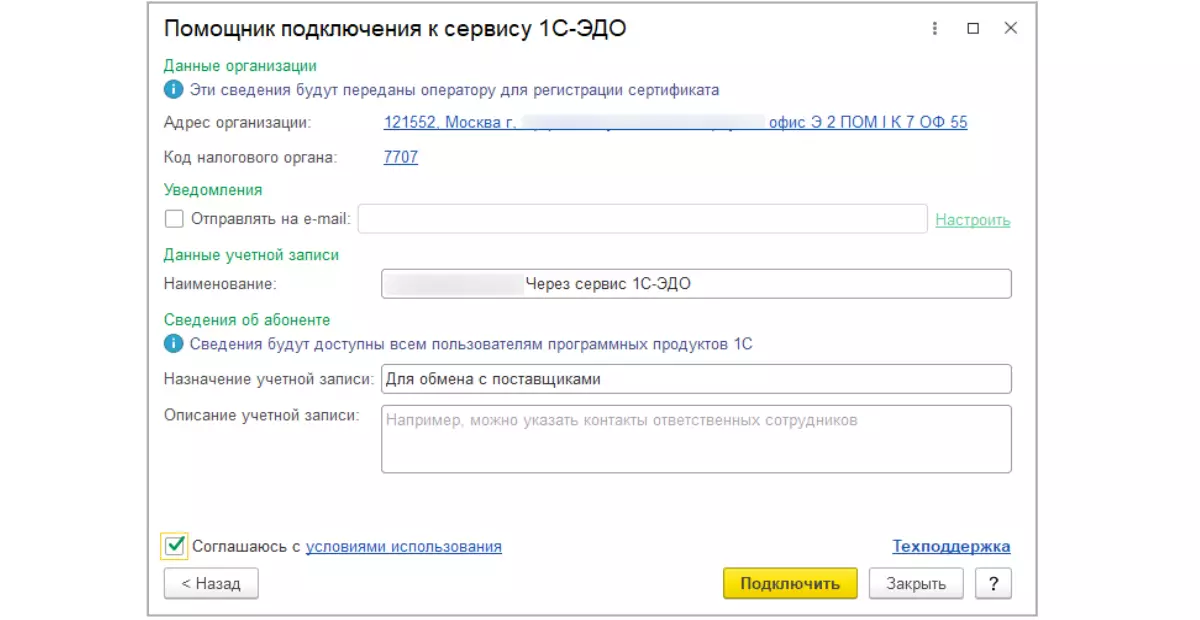Uncheck the Соглашаюсь с условиями checkbox
This screenshot has width=1200, height=620.
[x=175, y=546]
